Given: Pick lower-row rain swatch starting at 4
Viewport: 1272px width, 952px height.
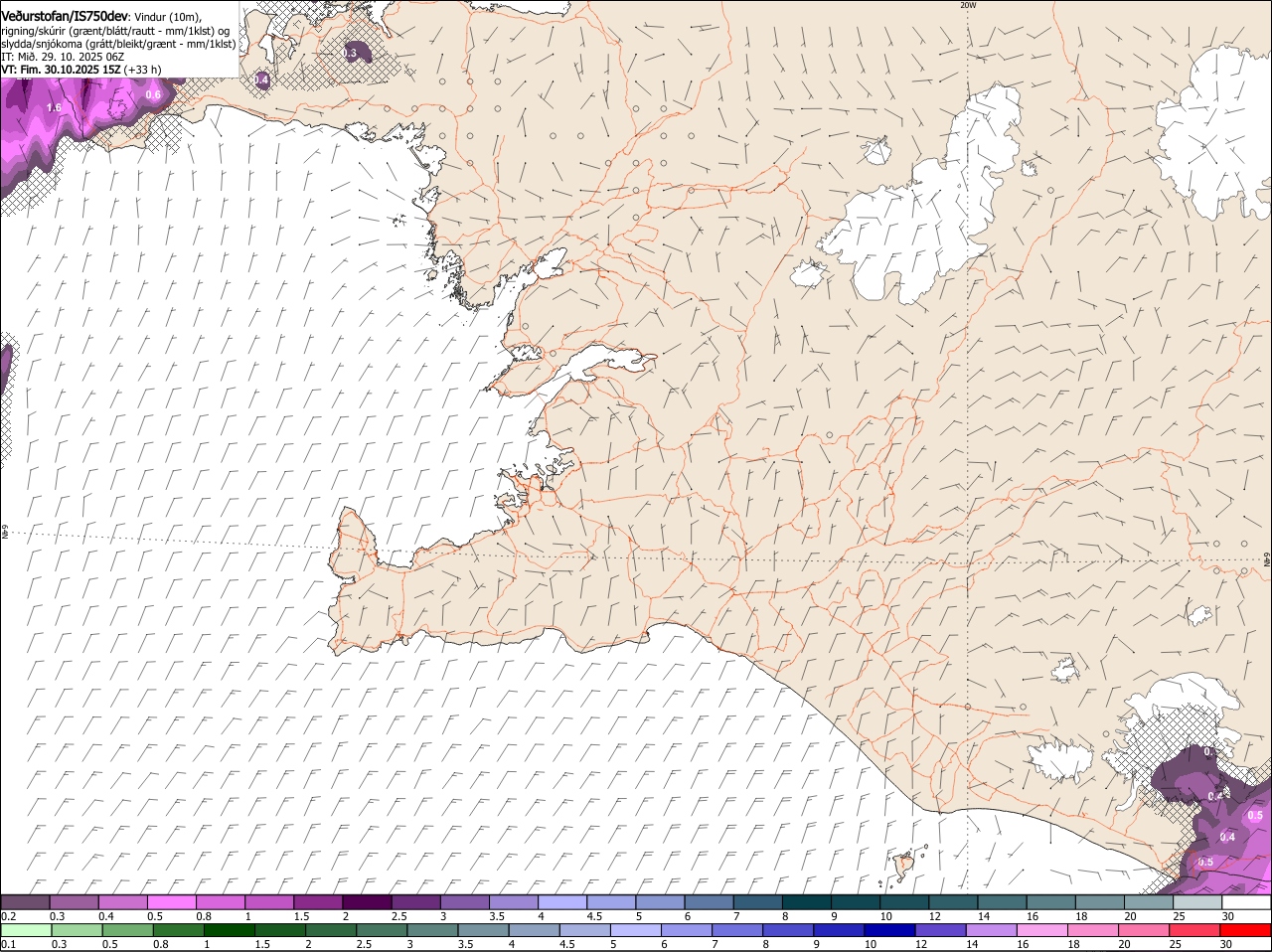Looking at the screenshot, I should tap(534, 930).
